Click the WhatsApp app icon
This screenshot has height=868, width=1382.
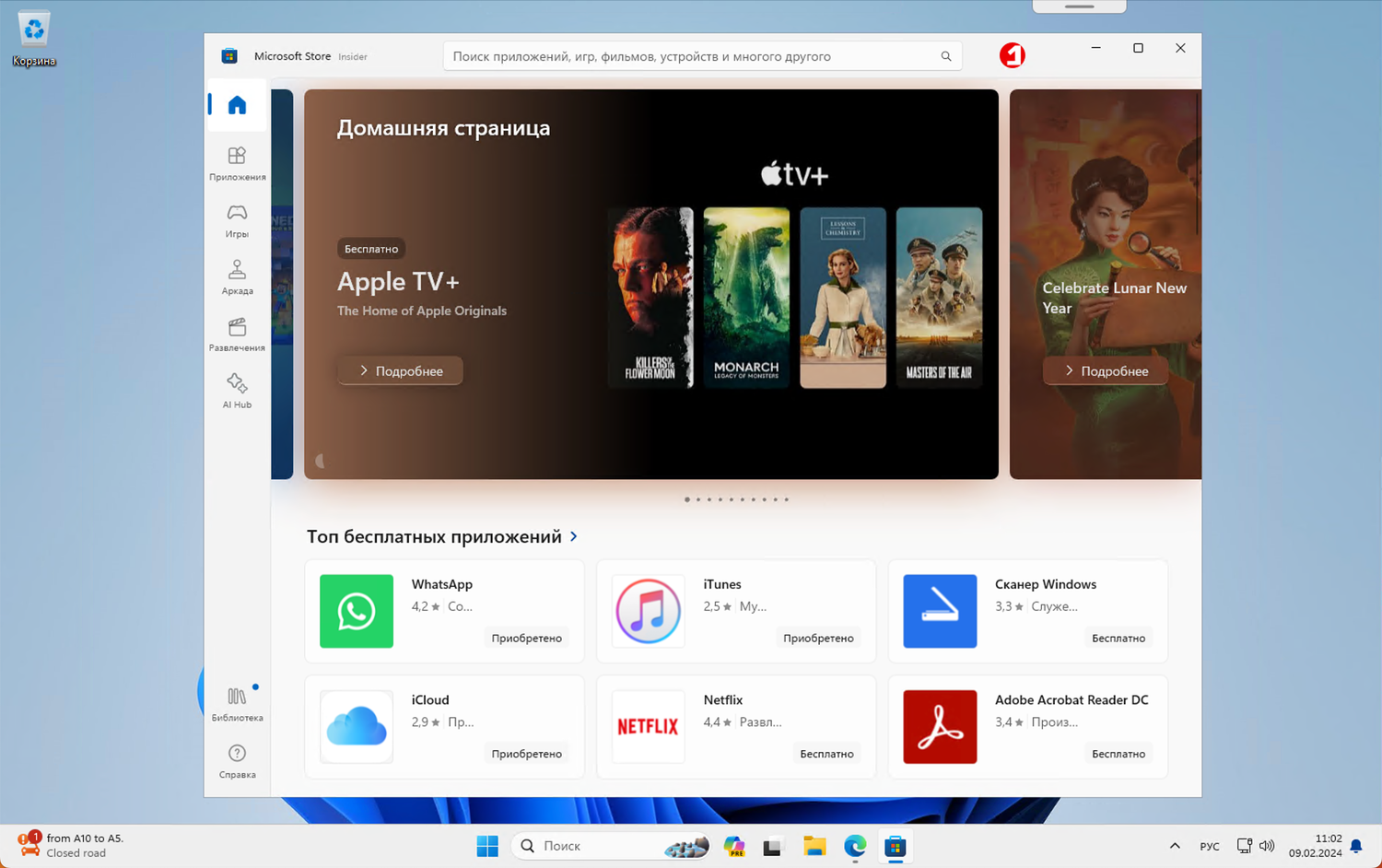[x=357, y=611]
